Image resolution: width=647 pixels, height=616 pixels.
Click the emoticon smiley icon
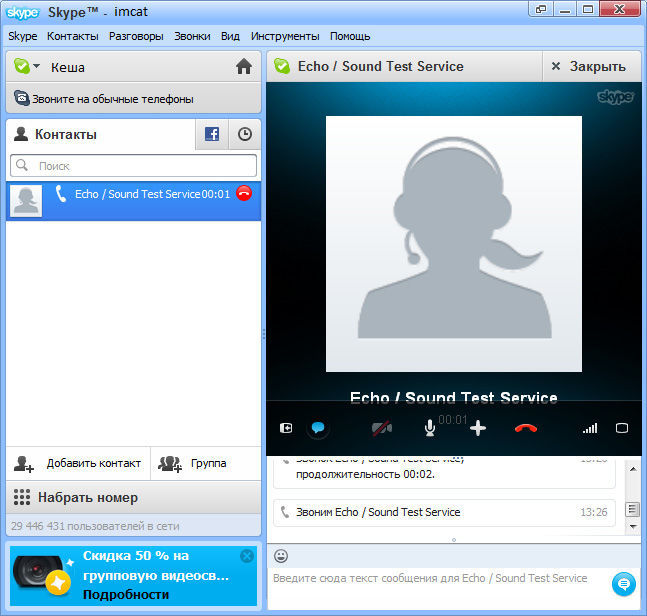(281, 556)
